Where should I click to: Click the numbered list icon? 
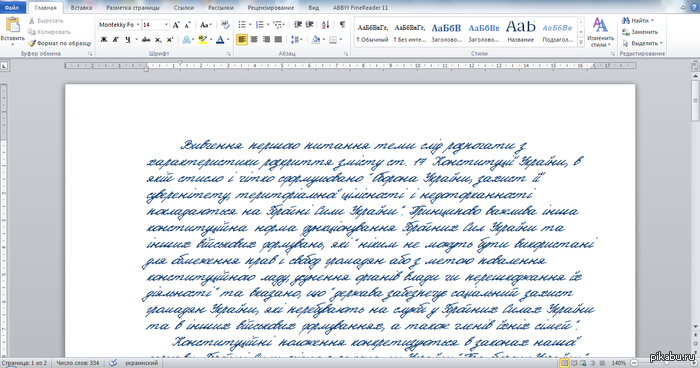coord(260,25)
